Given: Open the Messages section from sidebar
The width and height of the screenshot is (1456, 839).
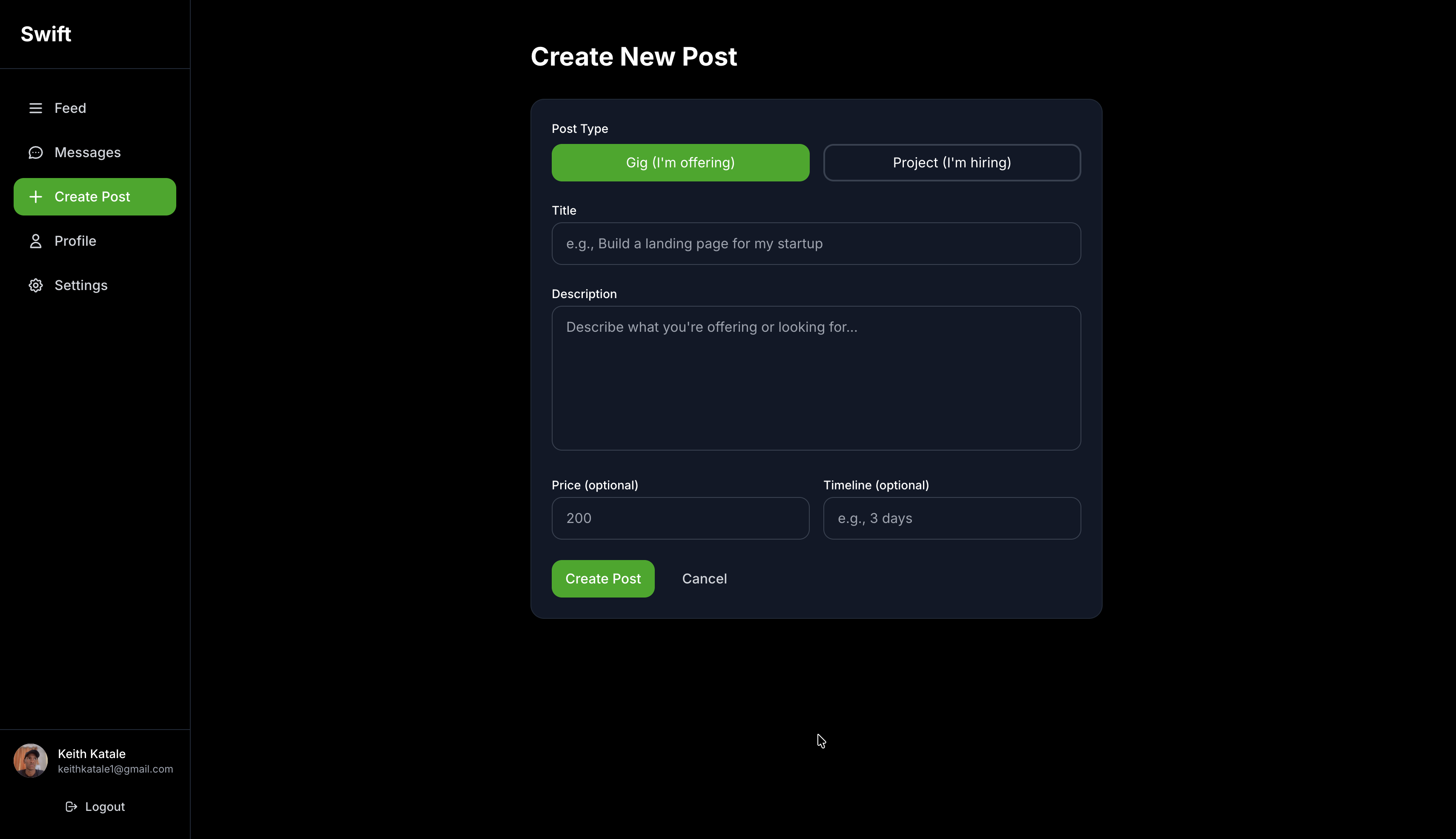Looking at the screenshot, I should [x=88, y=152].
